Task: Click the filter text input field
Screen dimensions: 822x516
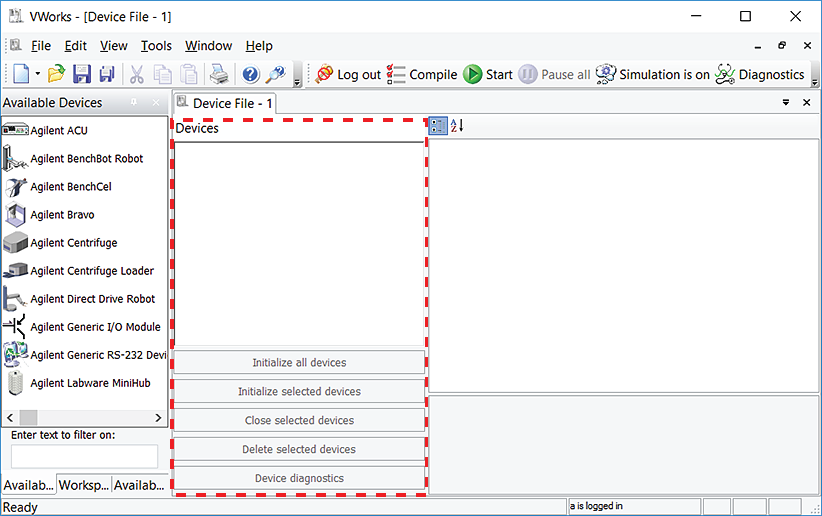Action: 84,456
